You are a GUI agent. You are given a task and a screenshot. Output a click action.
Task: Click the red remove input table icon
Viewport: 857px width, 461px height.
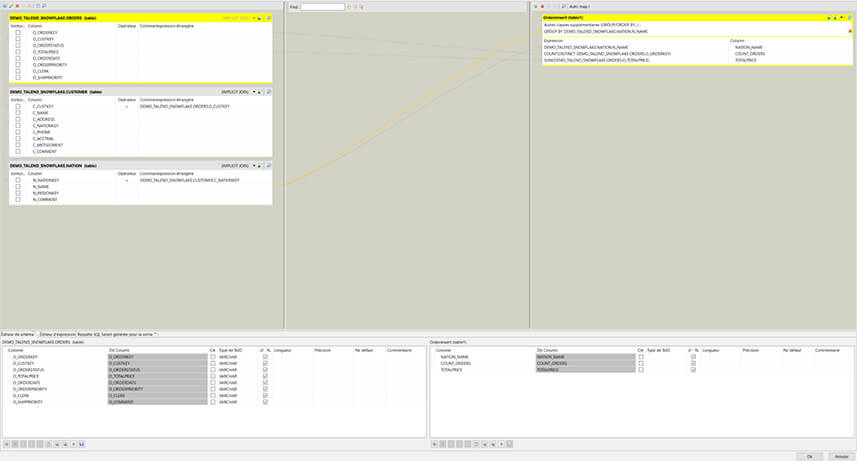[x=17, y=6]
